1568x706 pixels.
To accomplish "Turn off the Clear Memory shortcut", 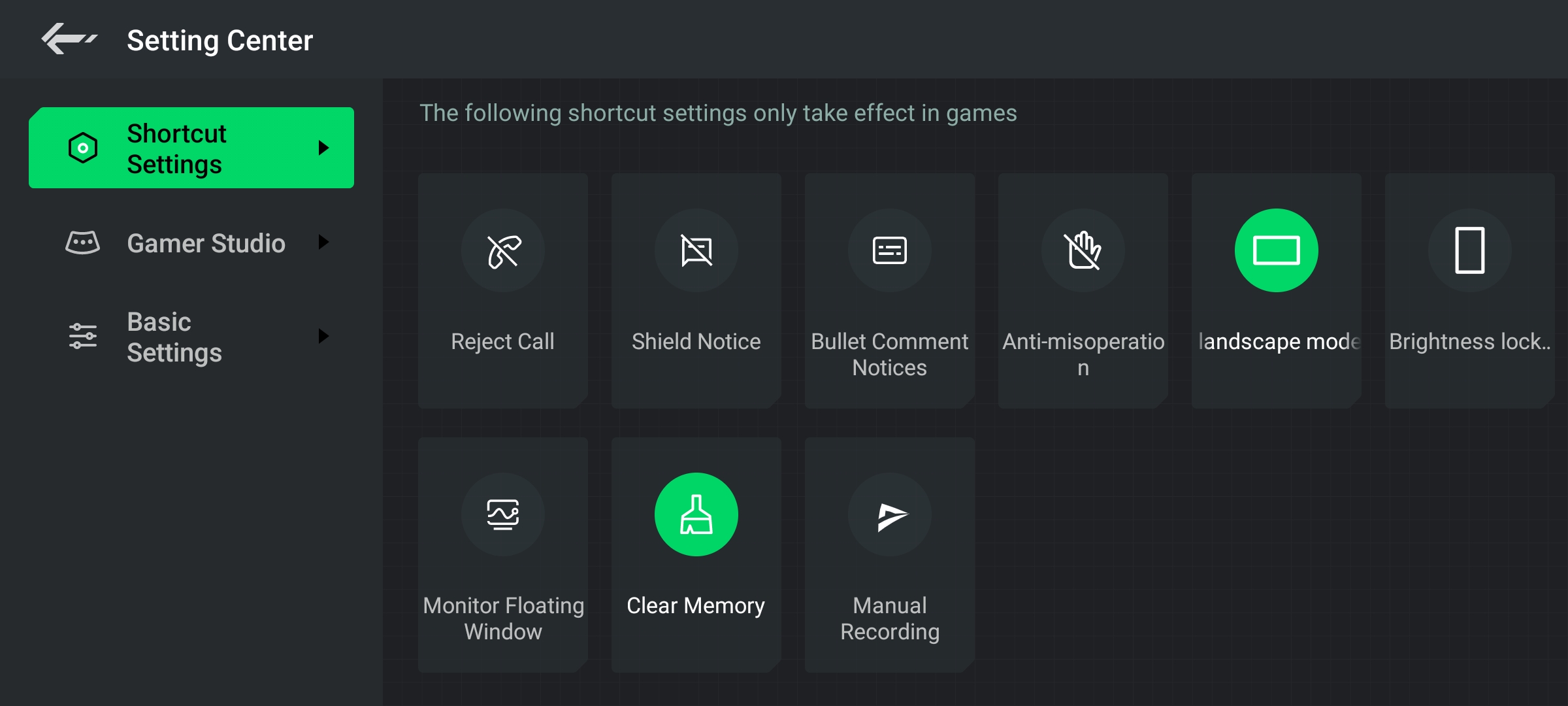I will pos(696,514).
